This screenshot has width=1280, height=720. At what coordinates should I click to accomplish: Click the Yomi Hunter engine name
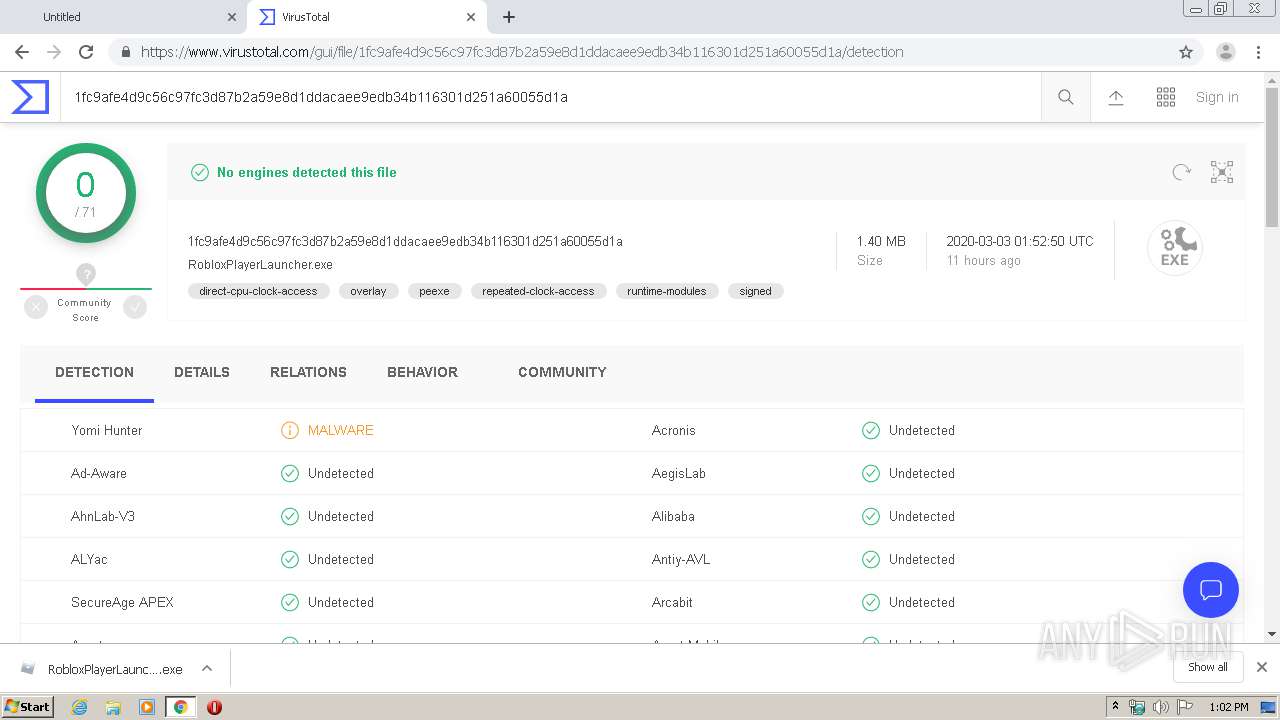coord(106,430)
